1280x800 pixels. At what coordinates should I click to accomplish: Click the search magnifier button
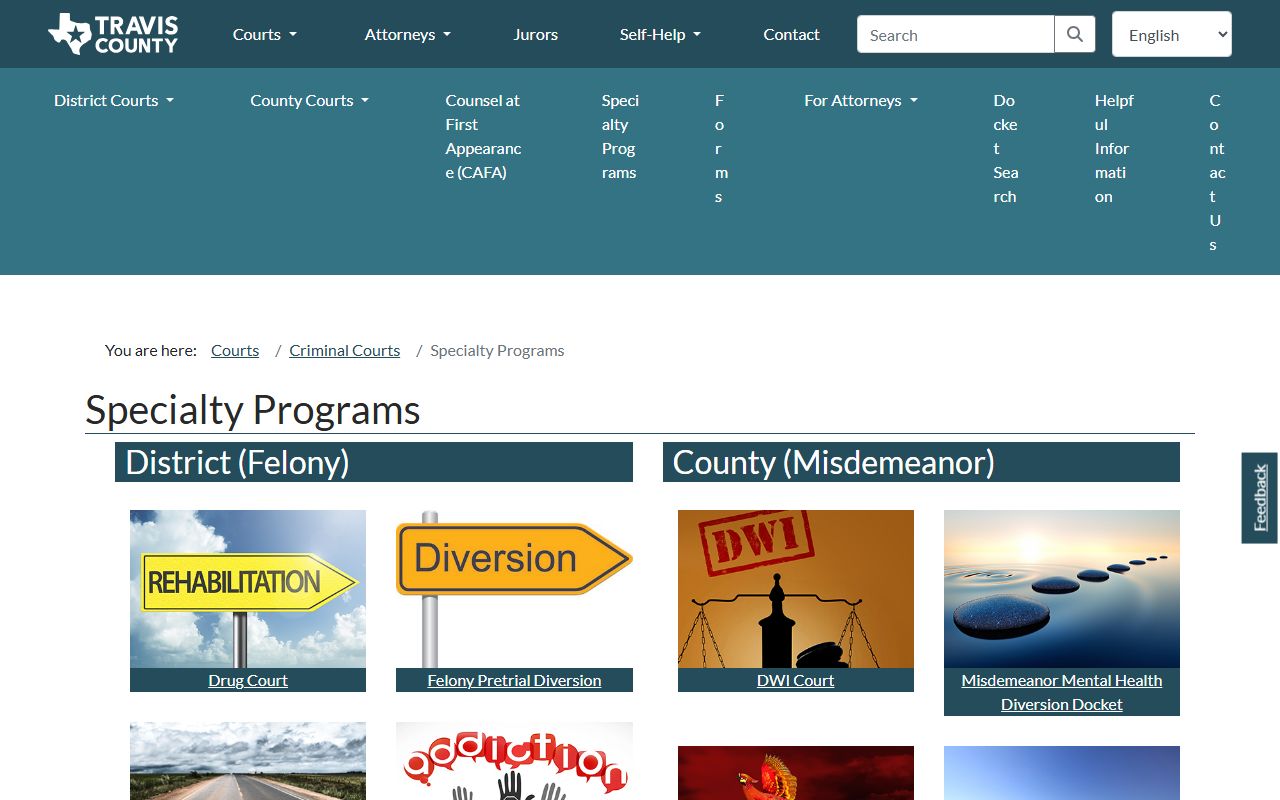[1075, 34]
